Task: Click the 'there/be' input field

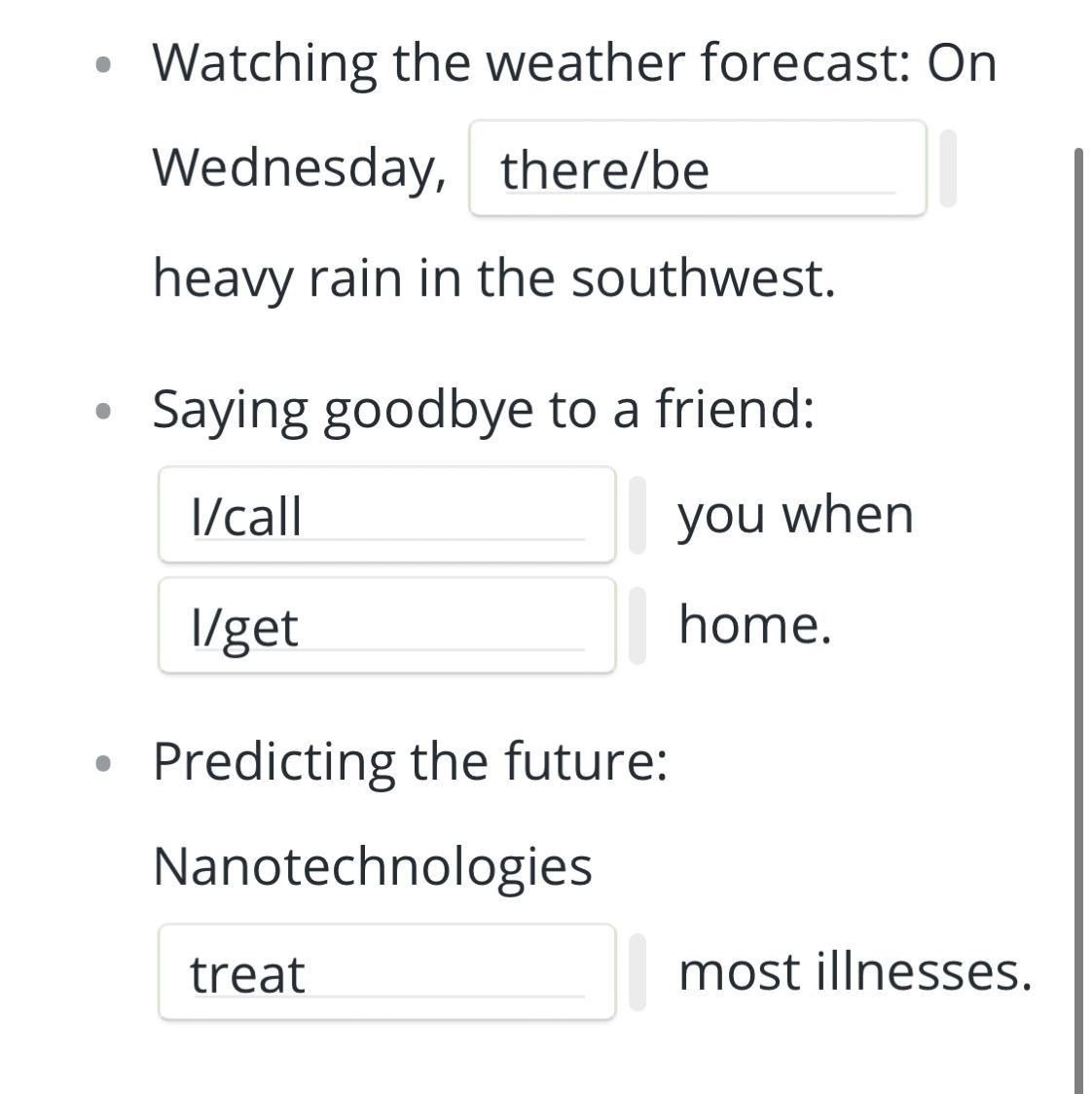Action: point(697,168)
